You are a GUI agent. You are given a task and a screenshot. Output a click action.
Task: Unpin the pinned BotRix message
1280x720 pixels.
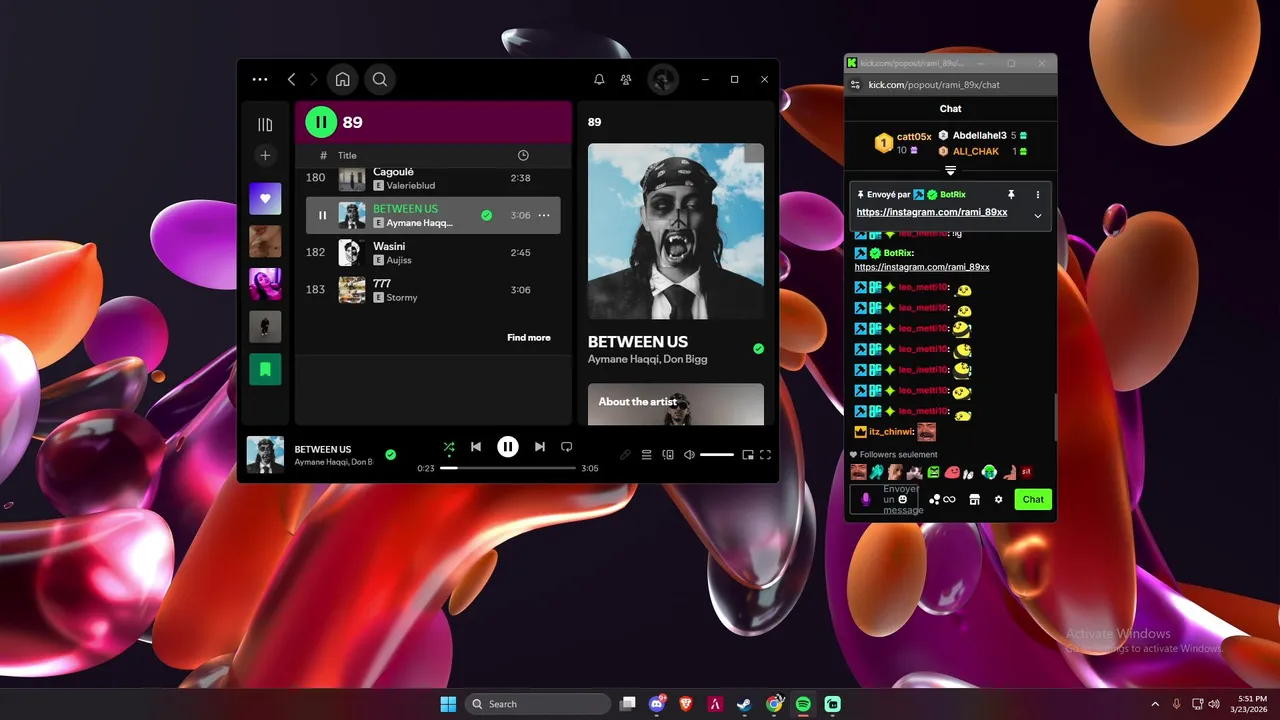point(1011,194)
